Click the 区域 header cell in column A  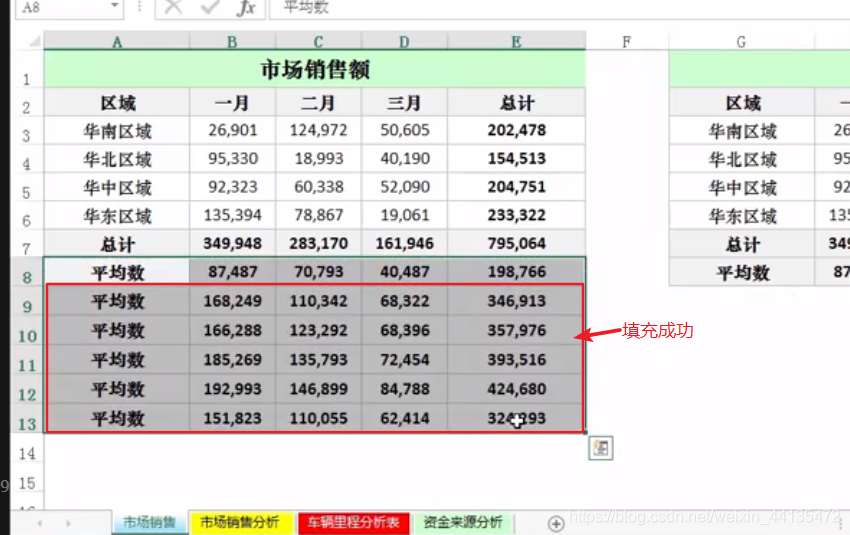(x=117, y=102)
